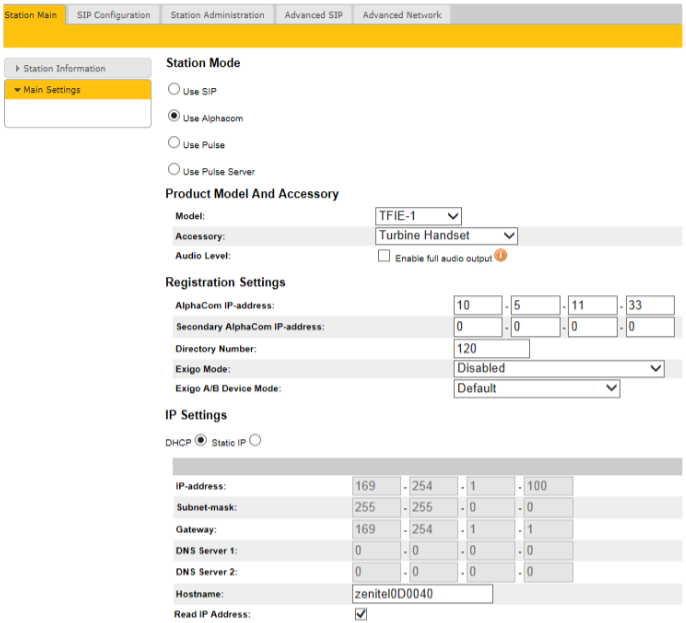Open the Model dropdown showing TFIE-1
The image size is (686, 623).
(x=418, y=215)
